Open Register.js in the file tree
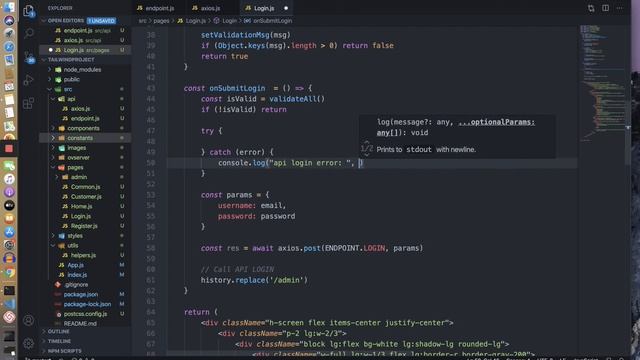Viewport: 640px width, 360px height. [x=84, y=226]
